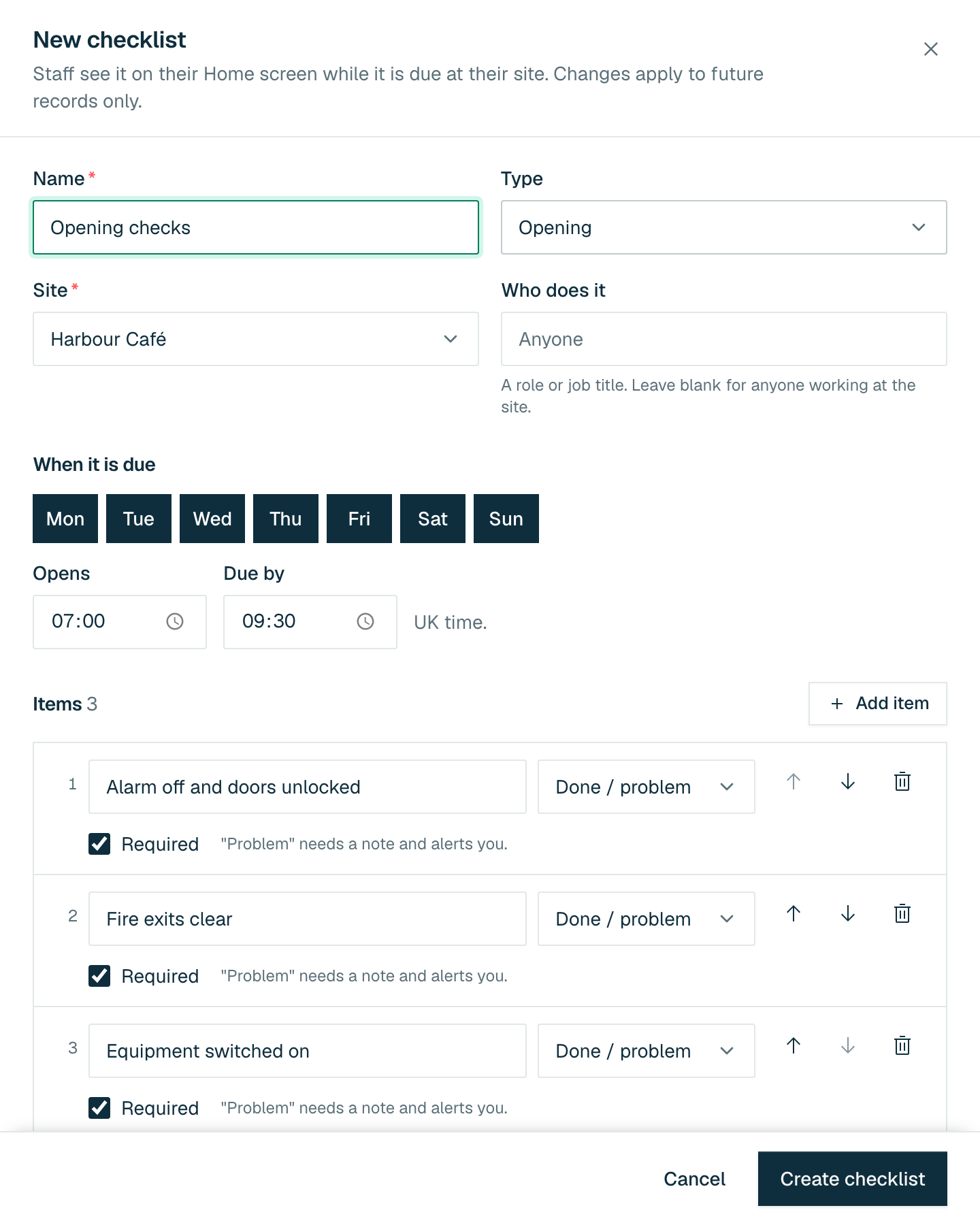Delete the 'Equipment switched on' item
Screen dimensions: 980x1225
[902, 1045]
